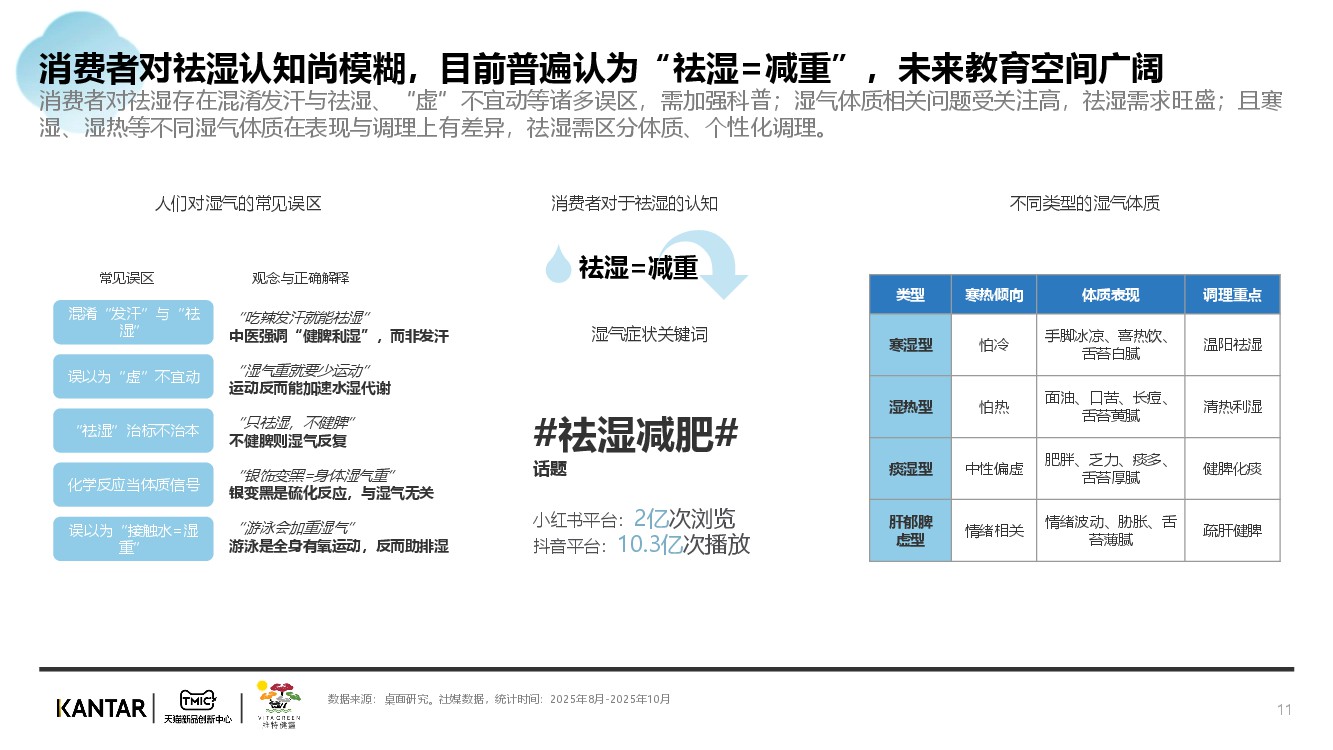Viewport: 1333px width, 750px height.
Task: Click the 化学反应当体质信号 blue box
Action: 133,485
